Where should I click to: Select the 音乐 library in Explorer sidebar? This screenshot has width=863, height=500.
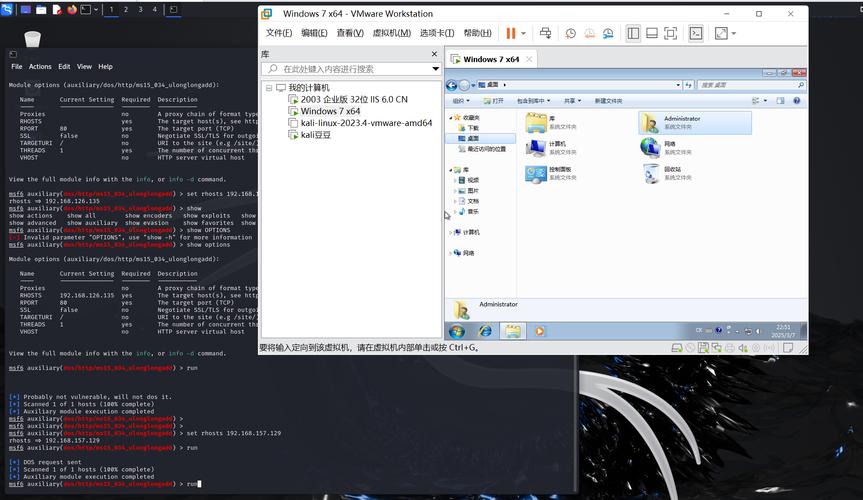click(x=469, y=211)
